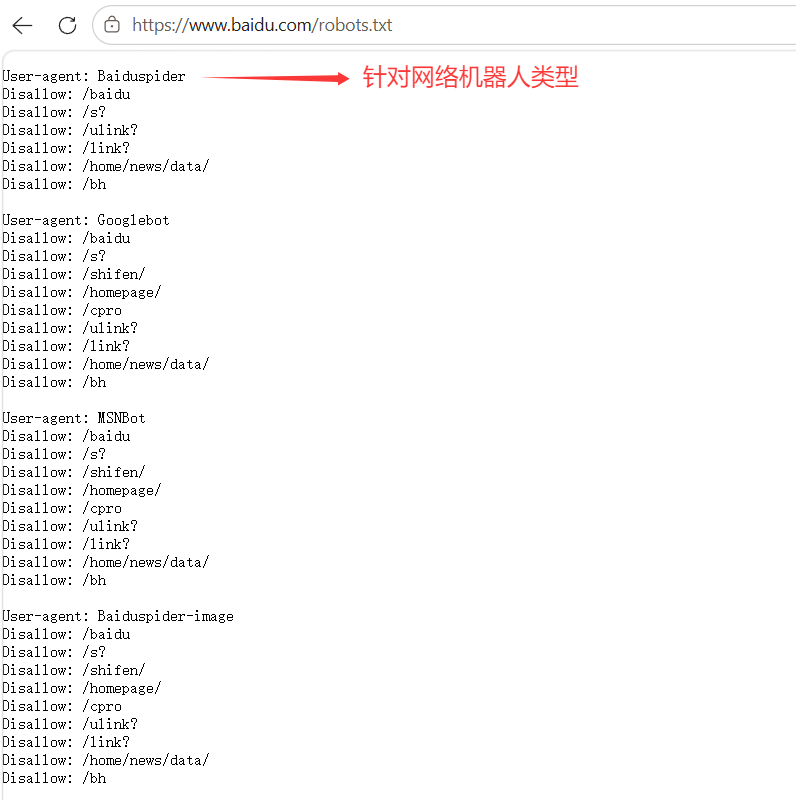Open site info lock icon in address bar

(112, 24)
